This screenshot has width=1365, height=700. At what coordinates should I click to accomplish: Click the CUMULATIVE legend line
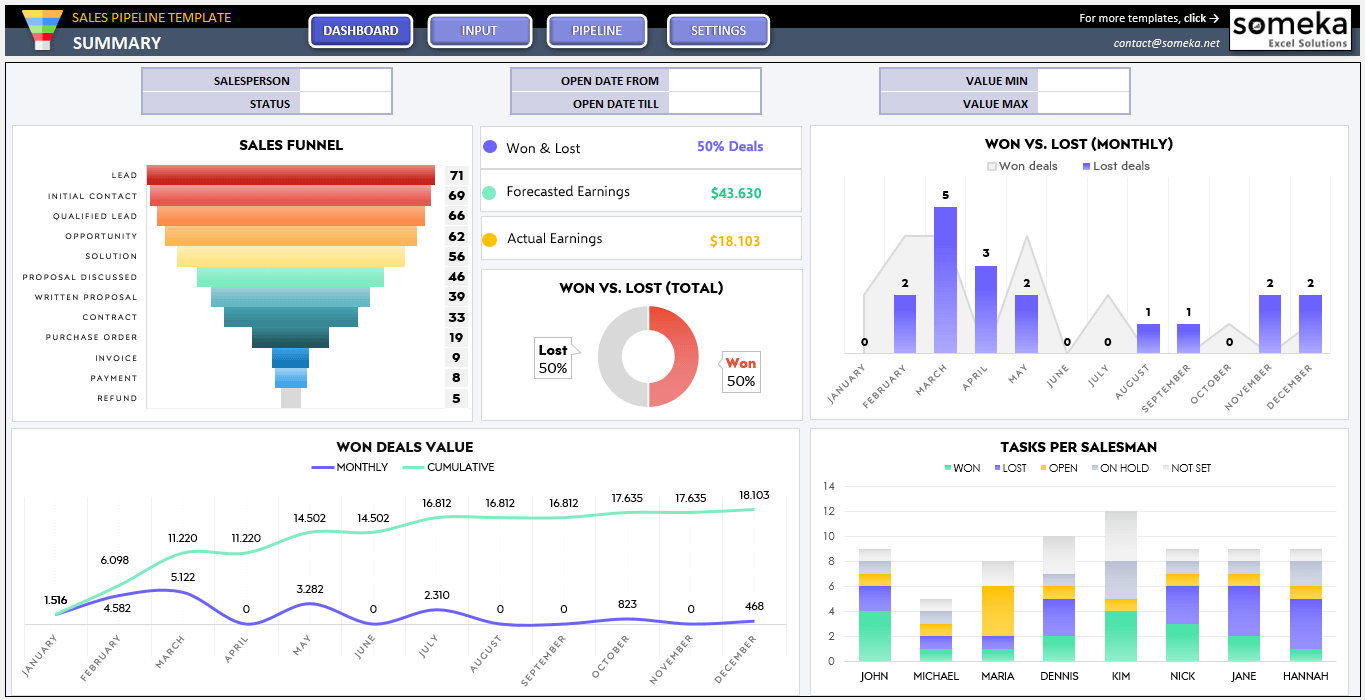coord(413,467)
